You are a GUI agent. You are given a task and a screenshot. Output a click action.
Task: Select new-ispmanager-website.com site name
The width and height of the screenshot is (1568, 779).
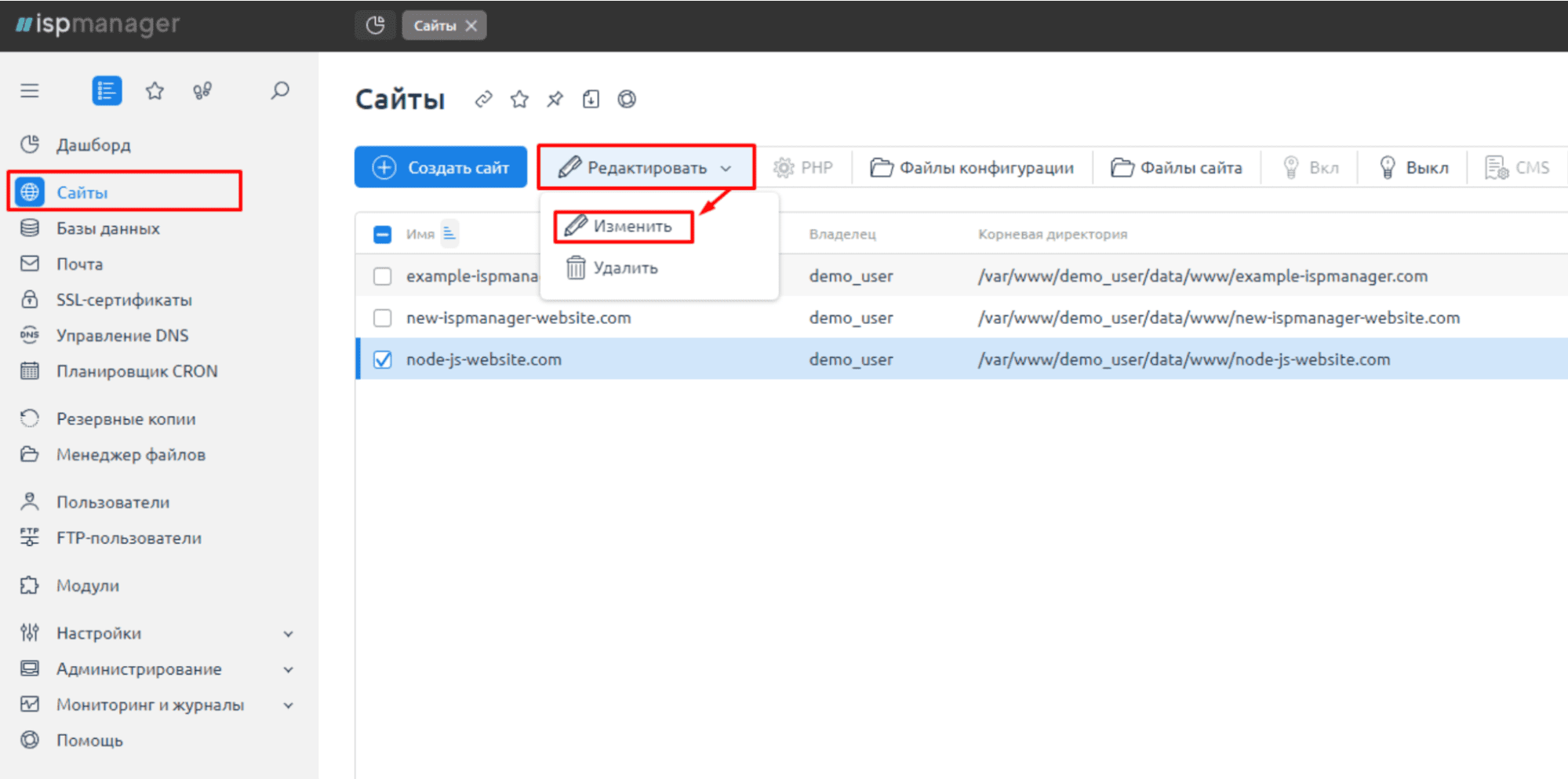(x=518, y=318)
